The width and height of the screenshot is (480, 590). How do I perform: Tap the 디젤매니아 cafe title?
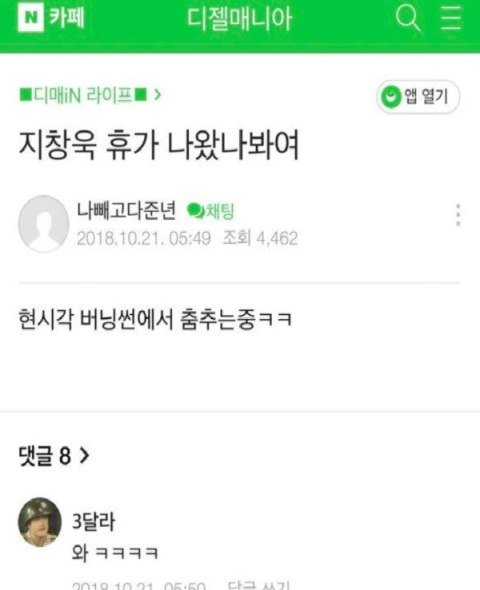[240, 19]
